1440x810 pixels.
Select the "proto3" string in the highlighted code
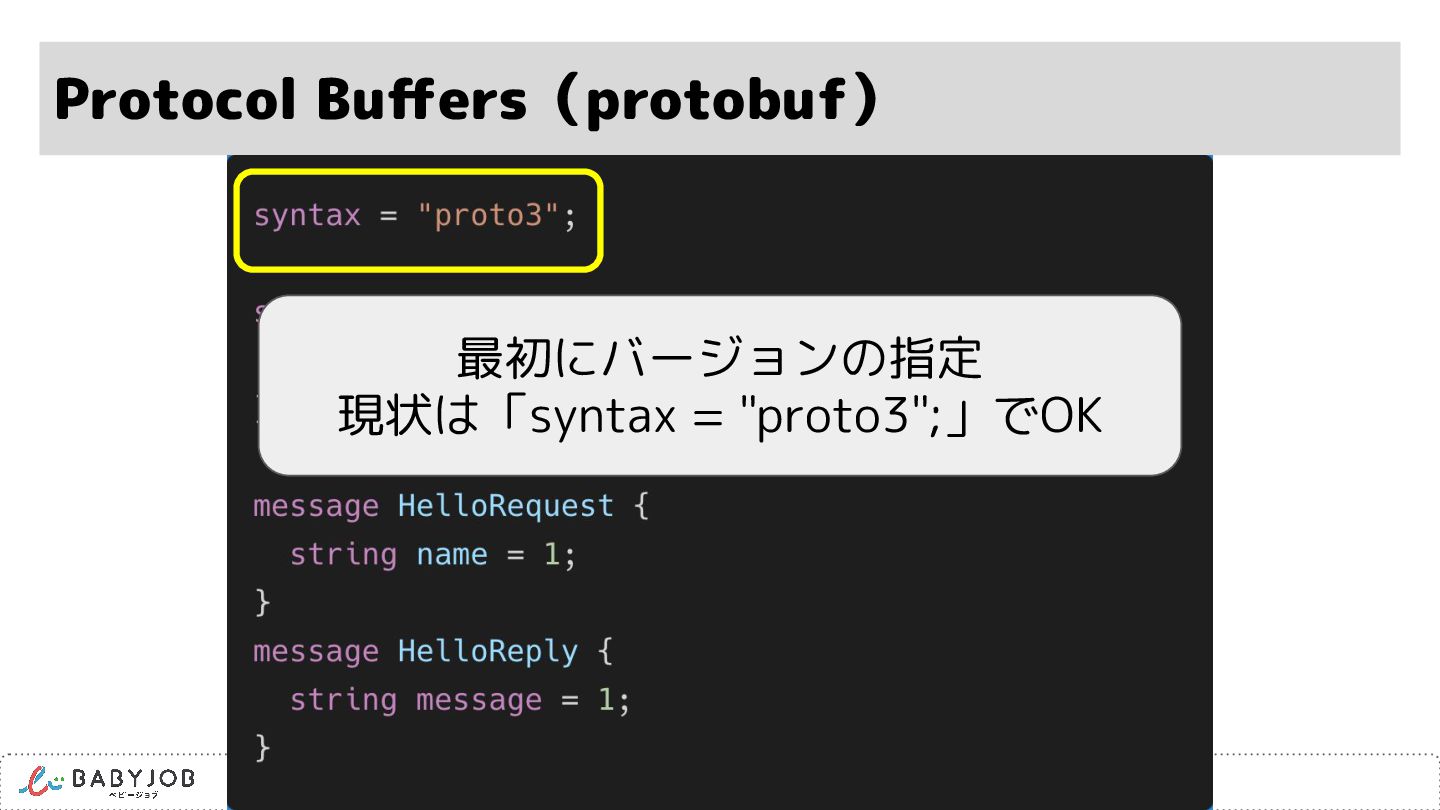(488, 216)
